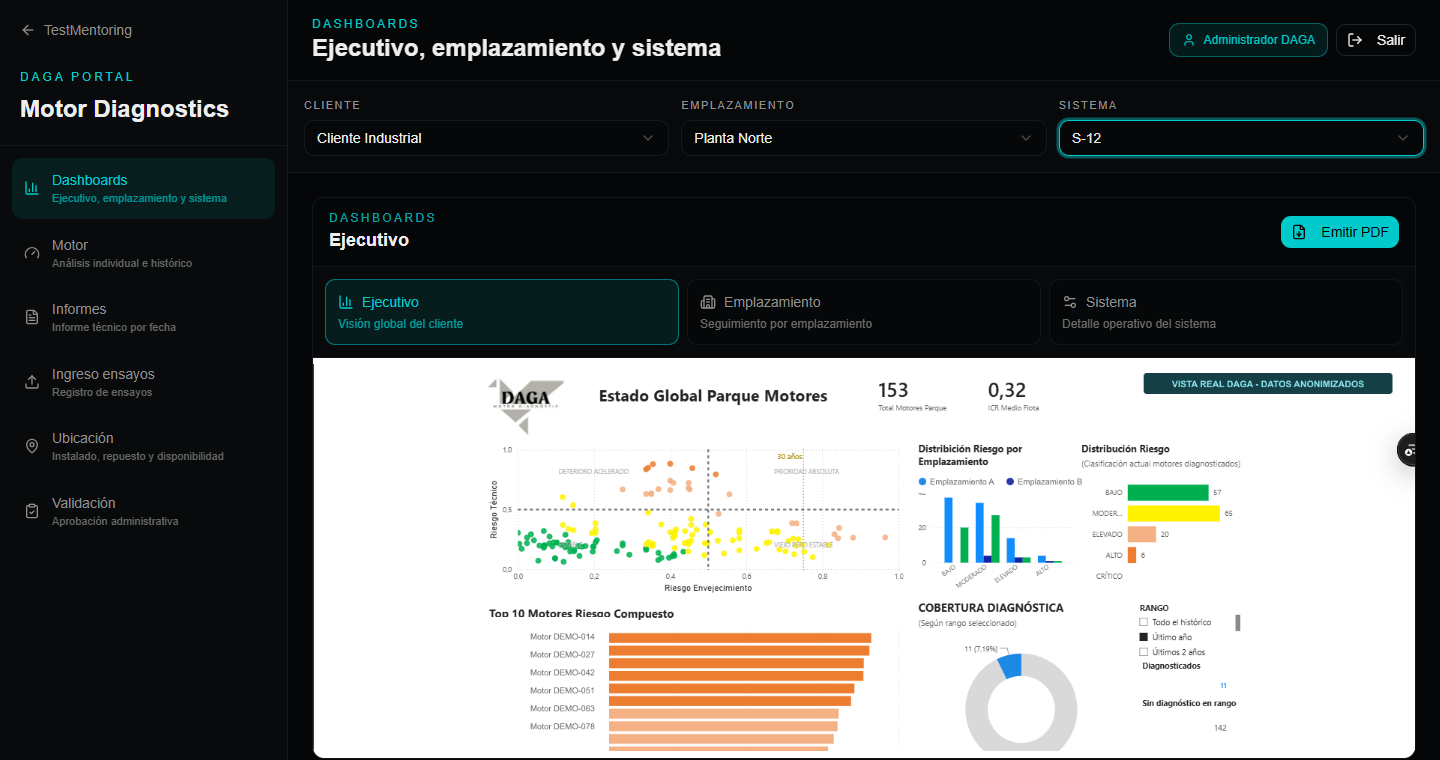Click the 'Estado Global Parque Motores' title
Viewport: 1440px width, 760px height.
[713, 396]
